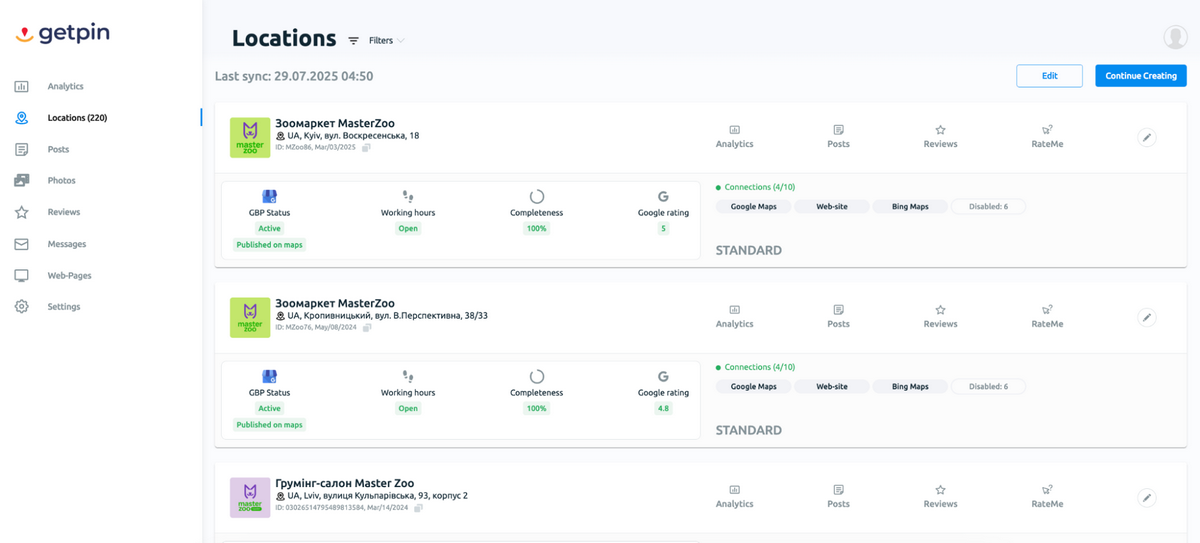This screenshot has height=543, width=1200.
Task: Open Analytics in the sidebar
Action: click(65, 87)
